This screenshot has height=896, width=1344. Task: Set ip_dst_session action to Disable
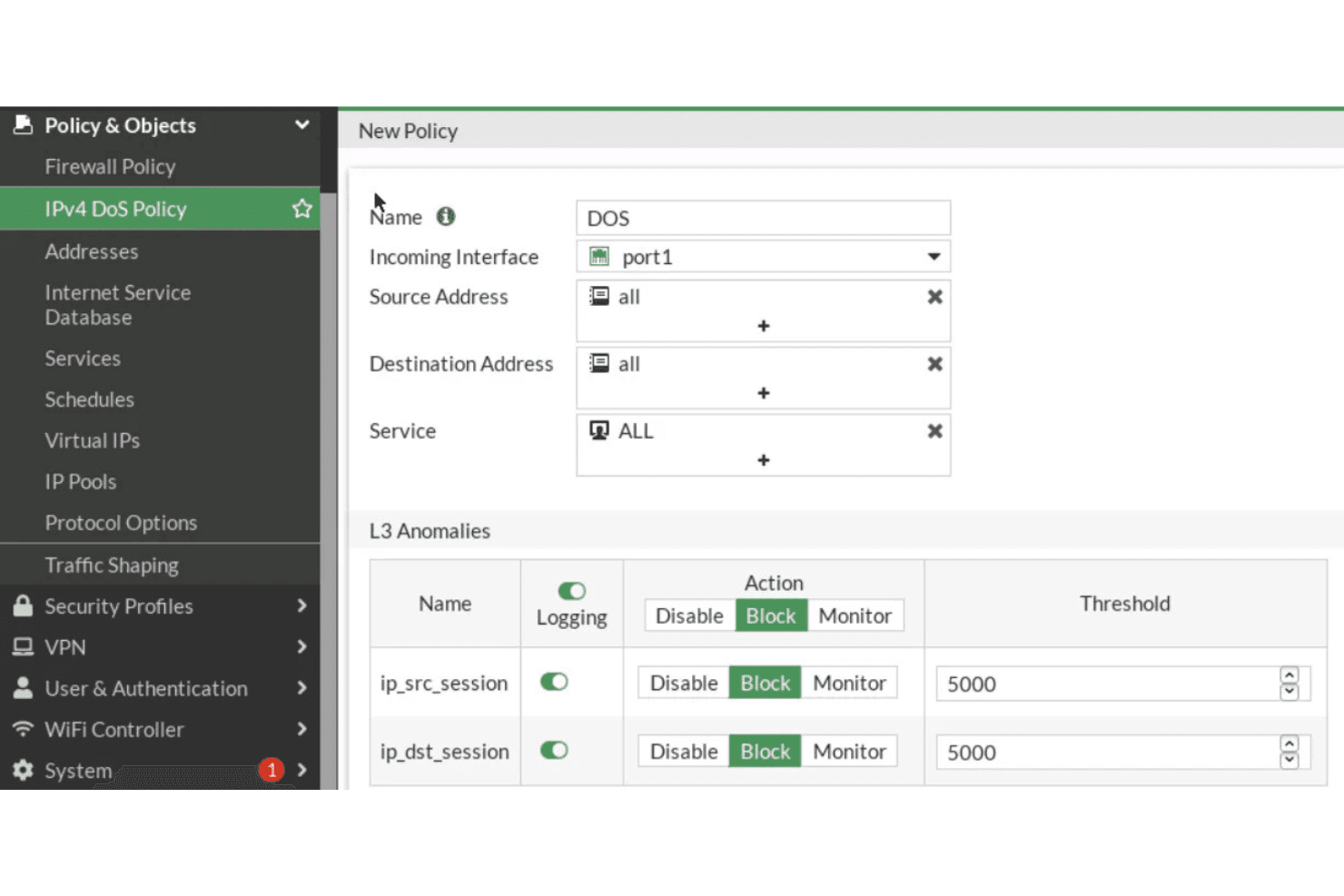point(684,752)
